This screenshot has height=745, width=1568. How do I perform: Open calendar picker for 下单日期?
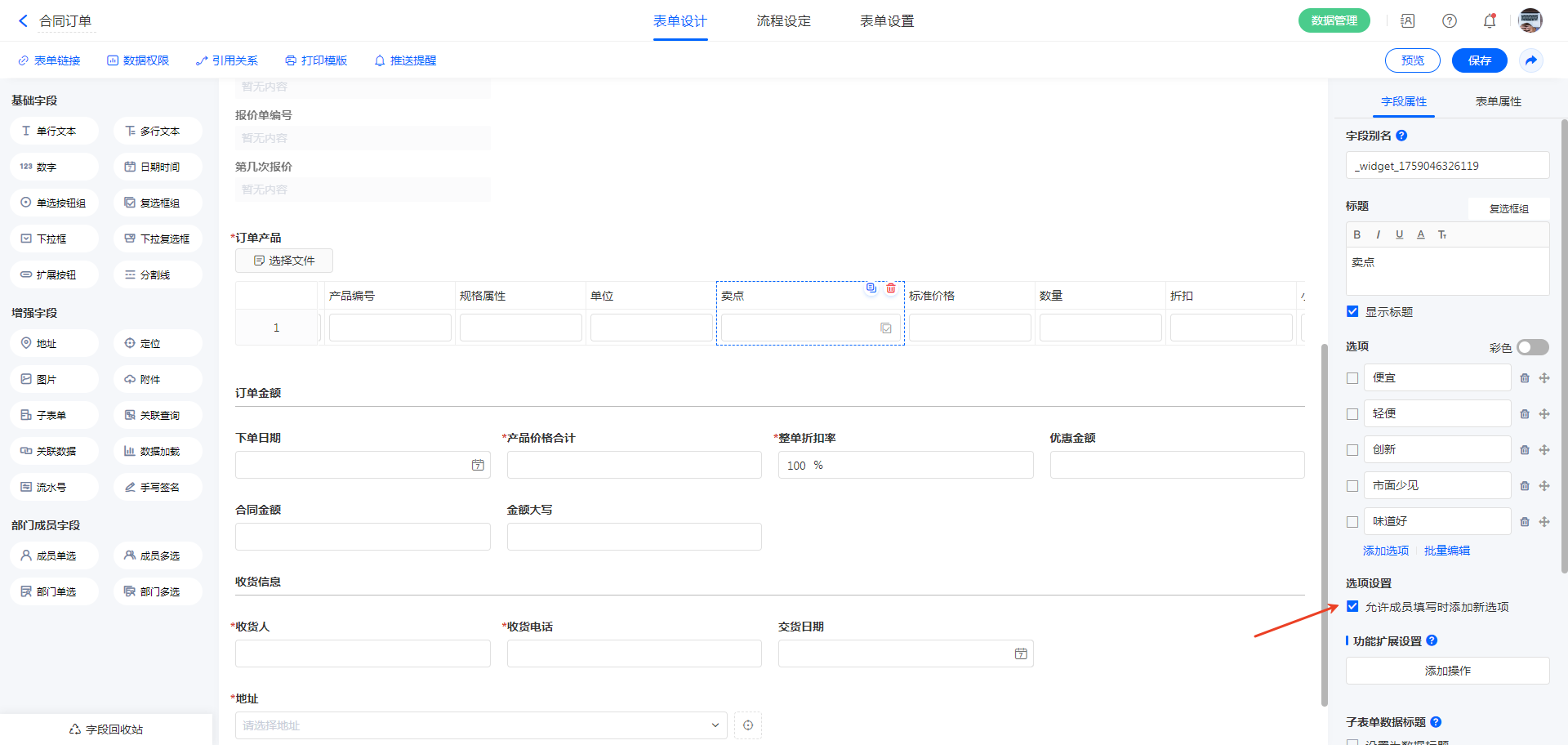tap(478, 466)
